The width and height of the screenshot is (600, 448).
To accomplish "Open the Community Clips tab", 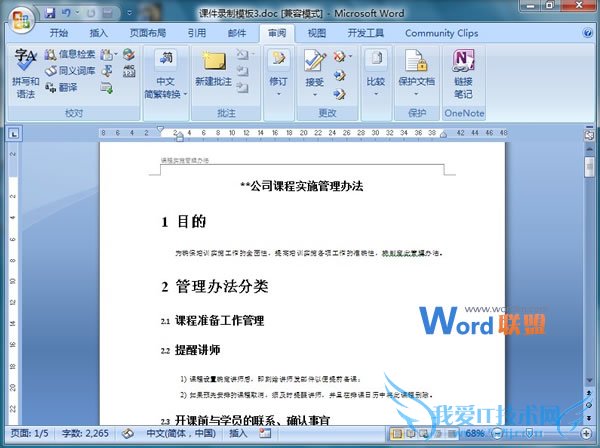I will 442,33.
